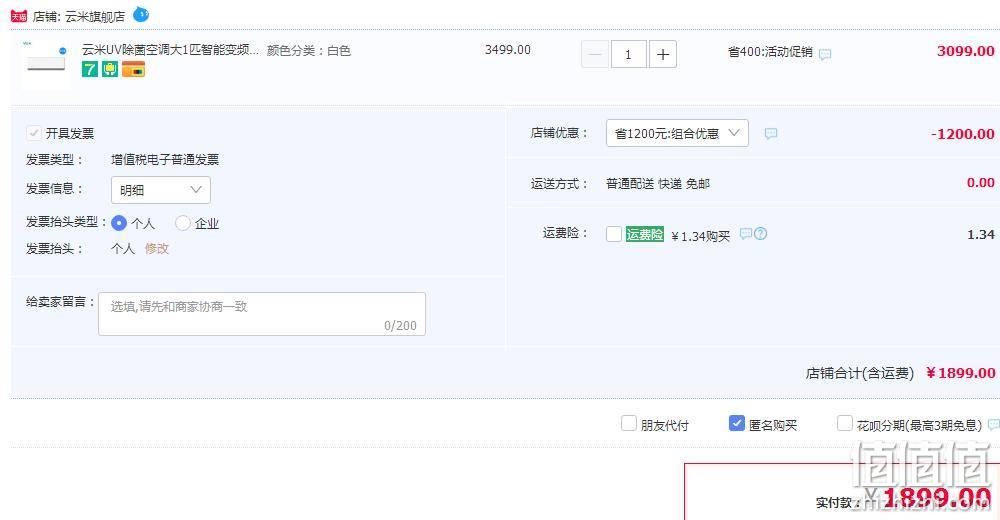Open info bubble next to 省400:活动促销
The image size is (1000, 520).
click(x=825, y=54)
